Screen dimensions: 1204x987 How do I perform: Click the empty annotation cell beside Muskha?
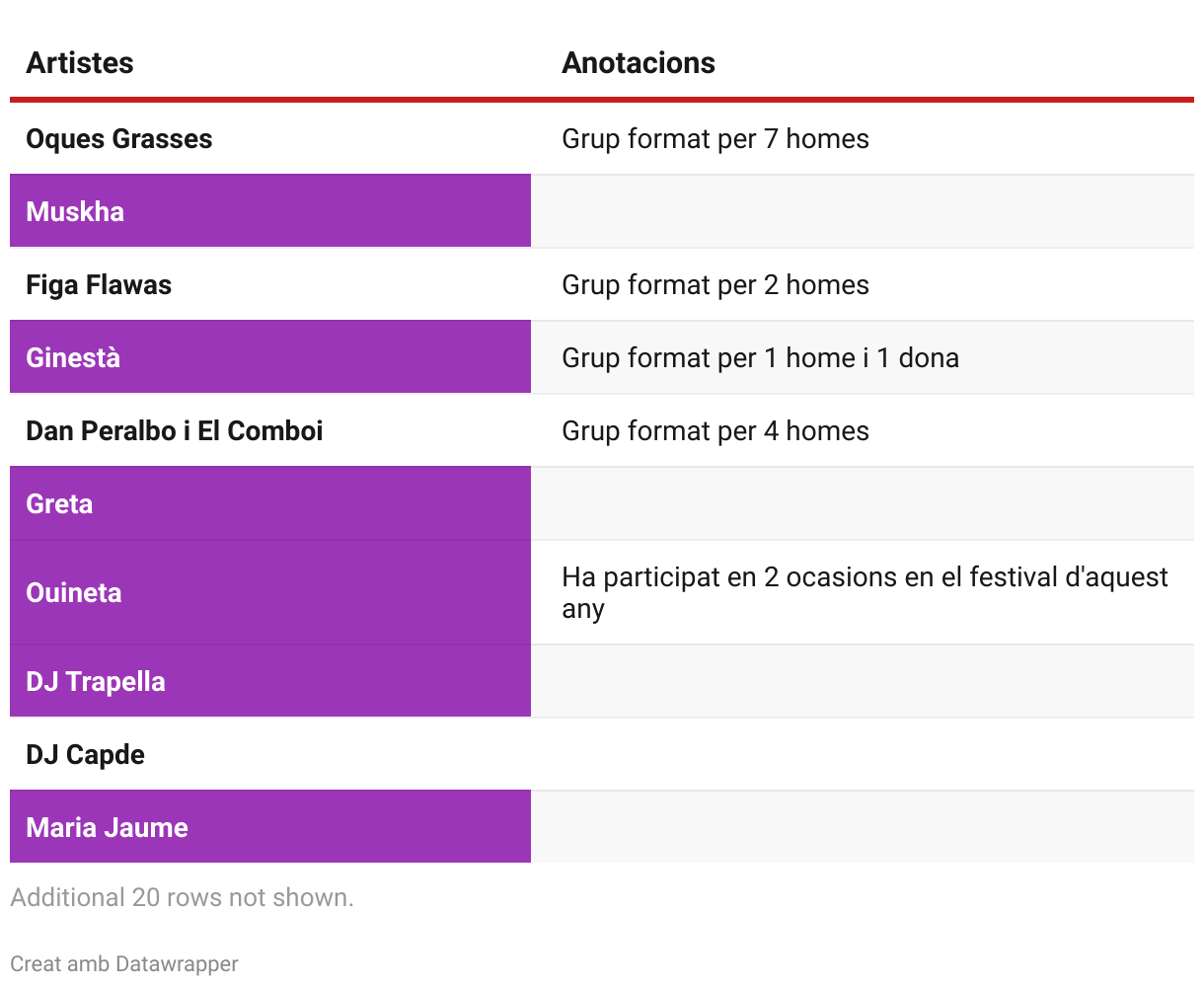point(862,212)
